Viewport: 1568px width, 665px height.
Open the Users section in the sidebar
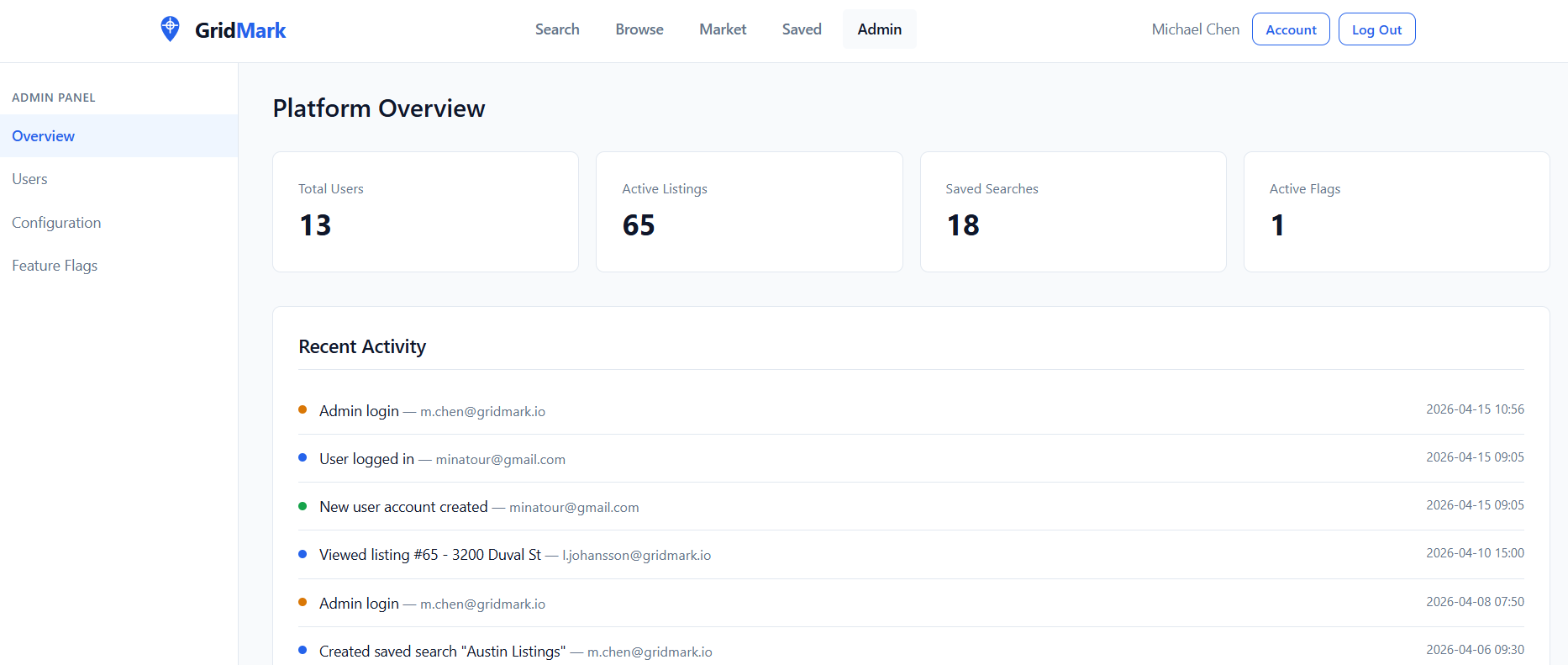[x=29, y=179]
